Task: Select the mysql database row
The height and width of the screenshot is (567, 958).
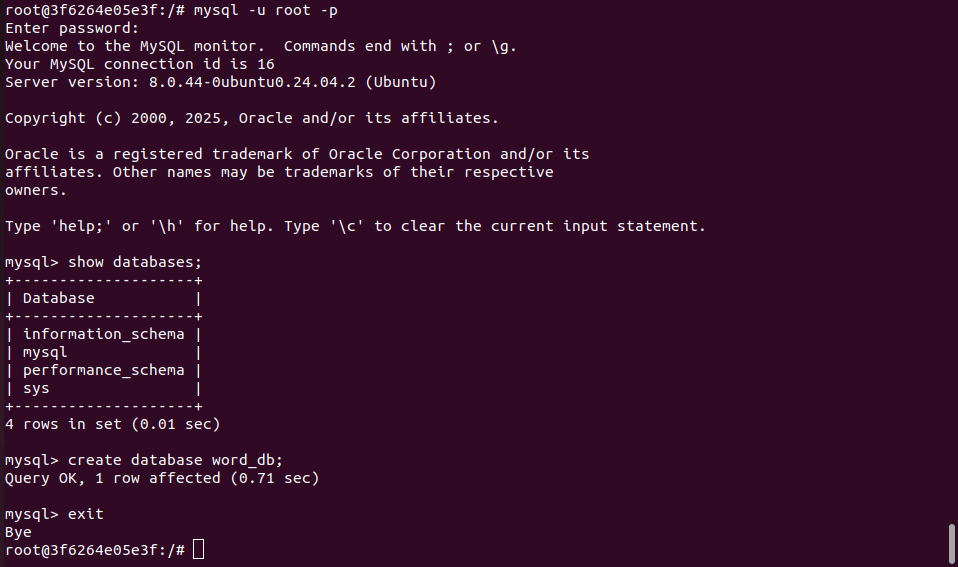Action: pyautogui.click(x=45, y=352)
